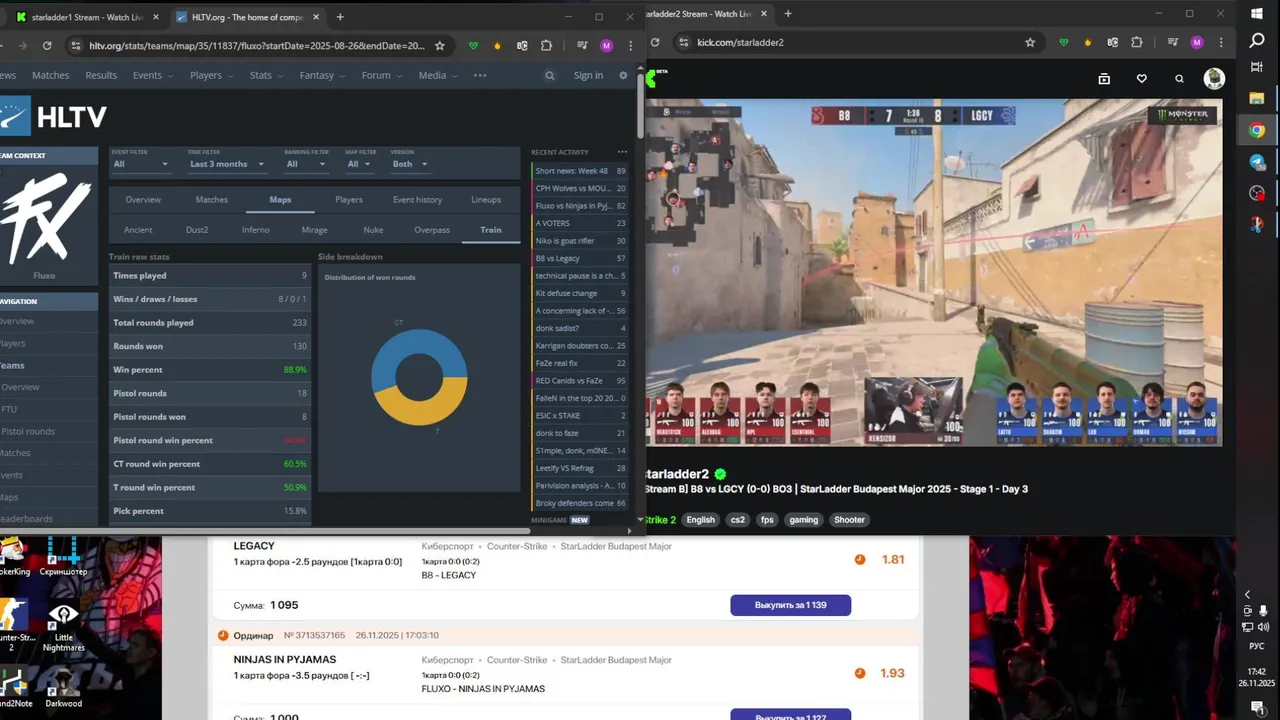The height and width of the screenshot is (720, 1280).
Task: Expand Events menu in HLTV nav
Action: (x=153, y=75)
